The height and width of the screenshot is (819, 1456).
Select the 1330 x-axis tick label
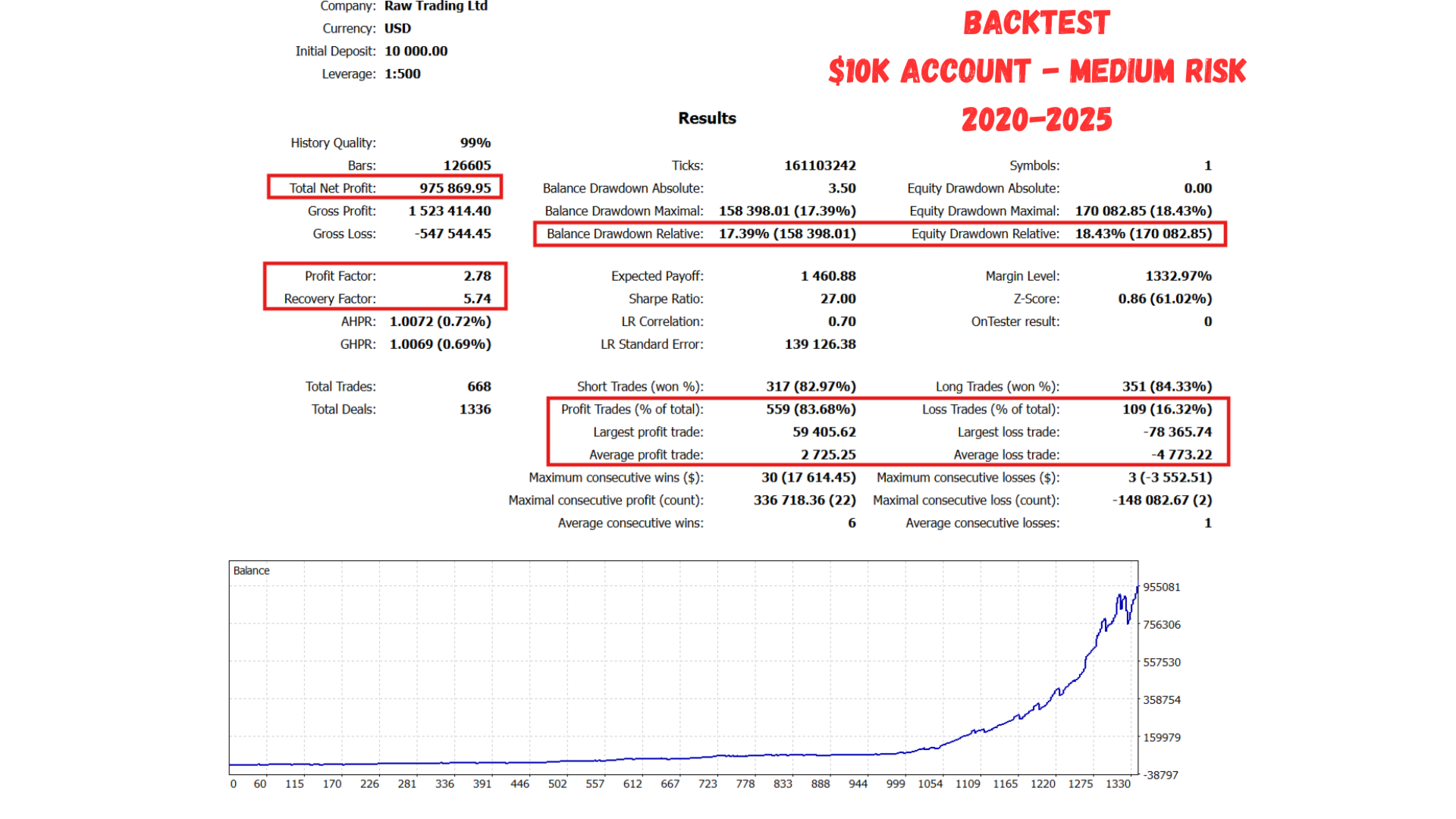(1118, 784)
